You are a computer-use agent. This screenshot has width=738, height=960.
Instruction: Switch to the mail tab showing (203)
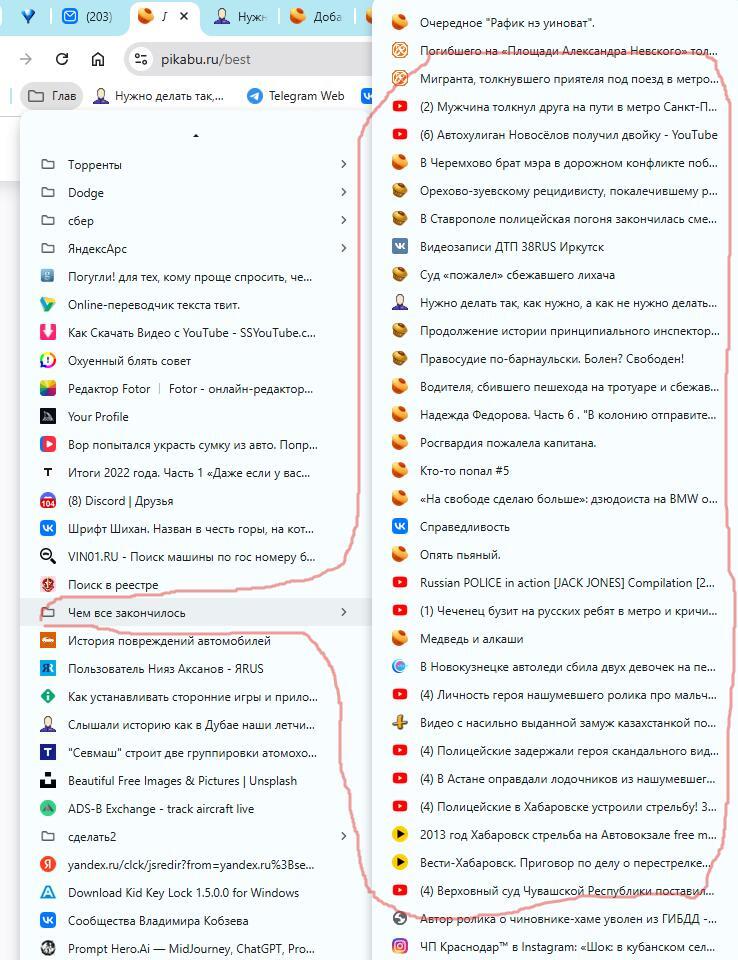(x=88, y=16)
